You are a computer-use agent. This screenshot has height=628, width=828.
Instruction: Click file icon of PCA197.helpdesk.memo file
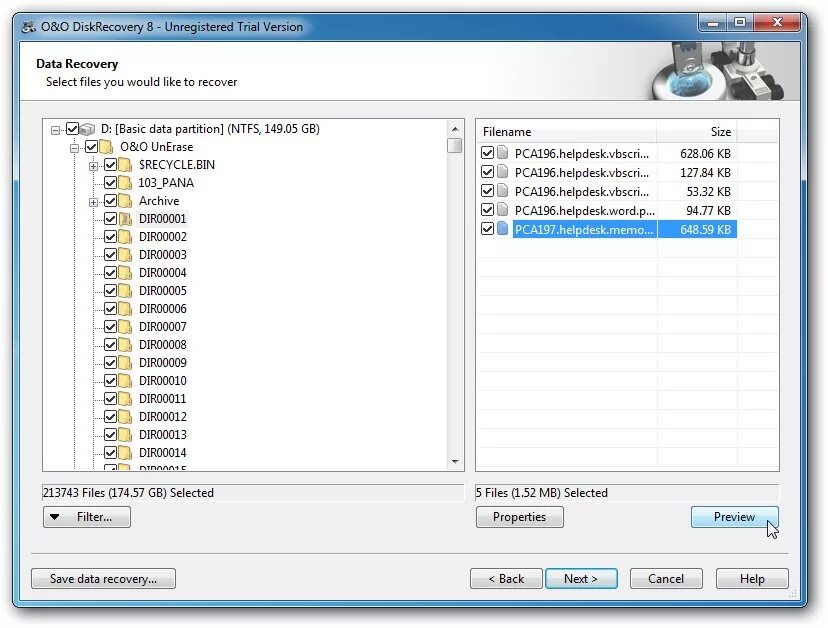pos(503,229)
